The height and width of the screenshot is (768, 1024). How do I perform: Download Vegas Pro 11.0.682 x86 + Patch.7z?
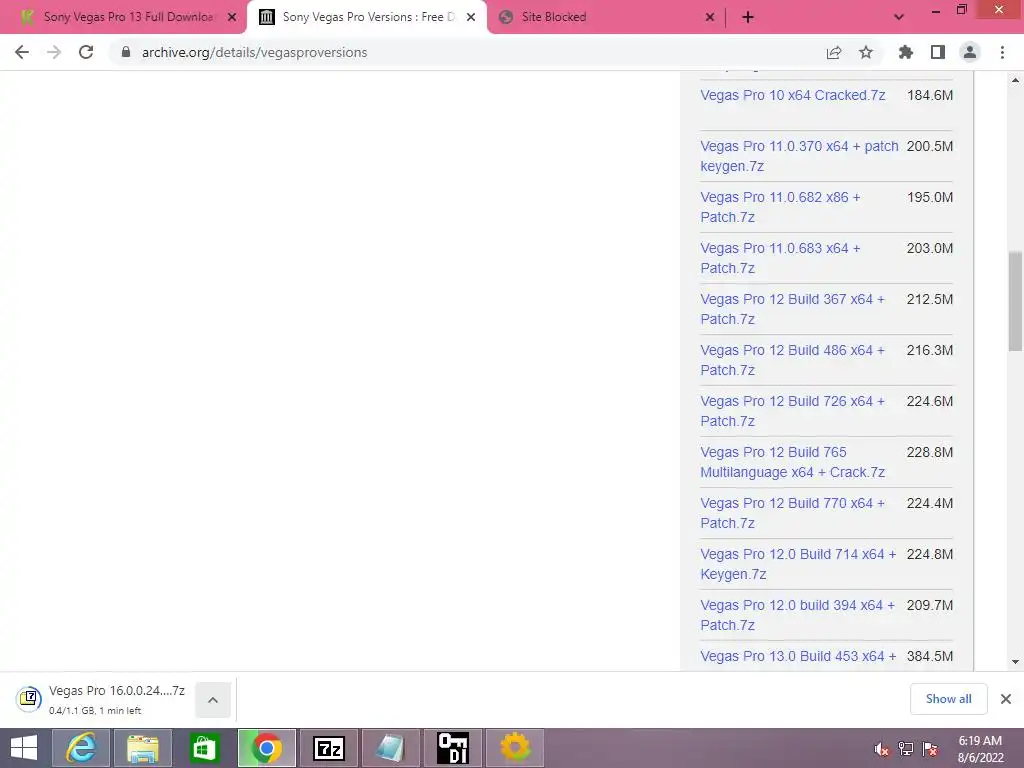780,207
